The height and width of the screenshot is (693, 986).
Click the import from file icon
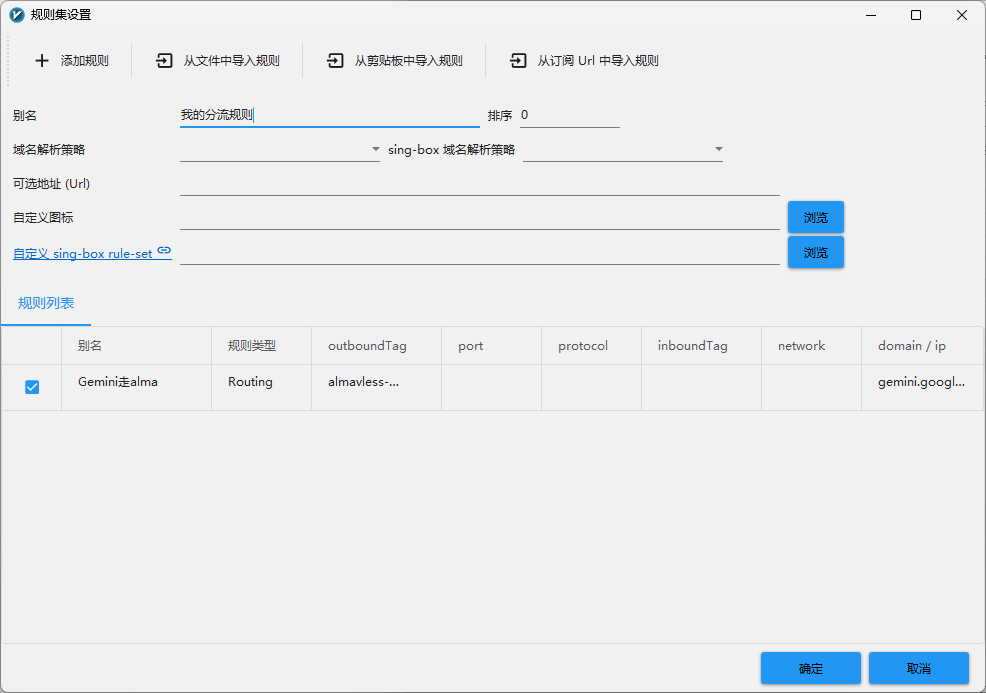coord(164,61)
